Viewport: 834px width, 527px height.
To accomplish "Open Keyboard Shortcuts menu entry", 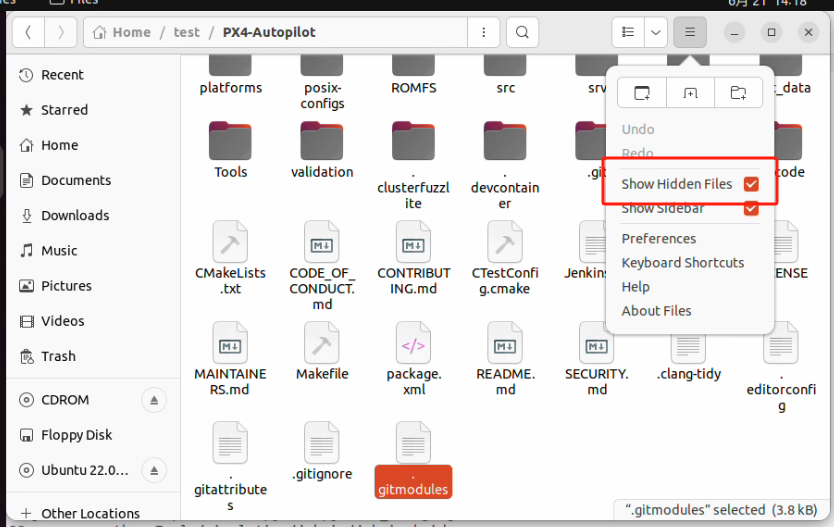I will 682,263.
